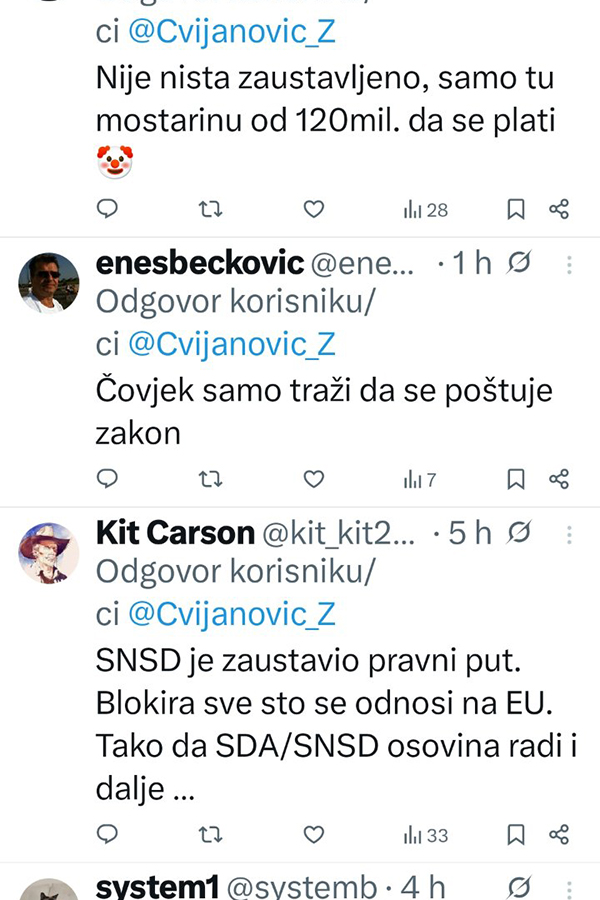
Task: Open the @Cvijanovic_Z mention in enesbeckovic's reply
Action: coord(232,344)
